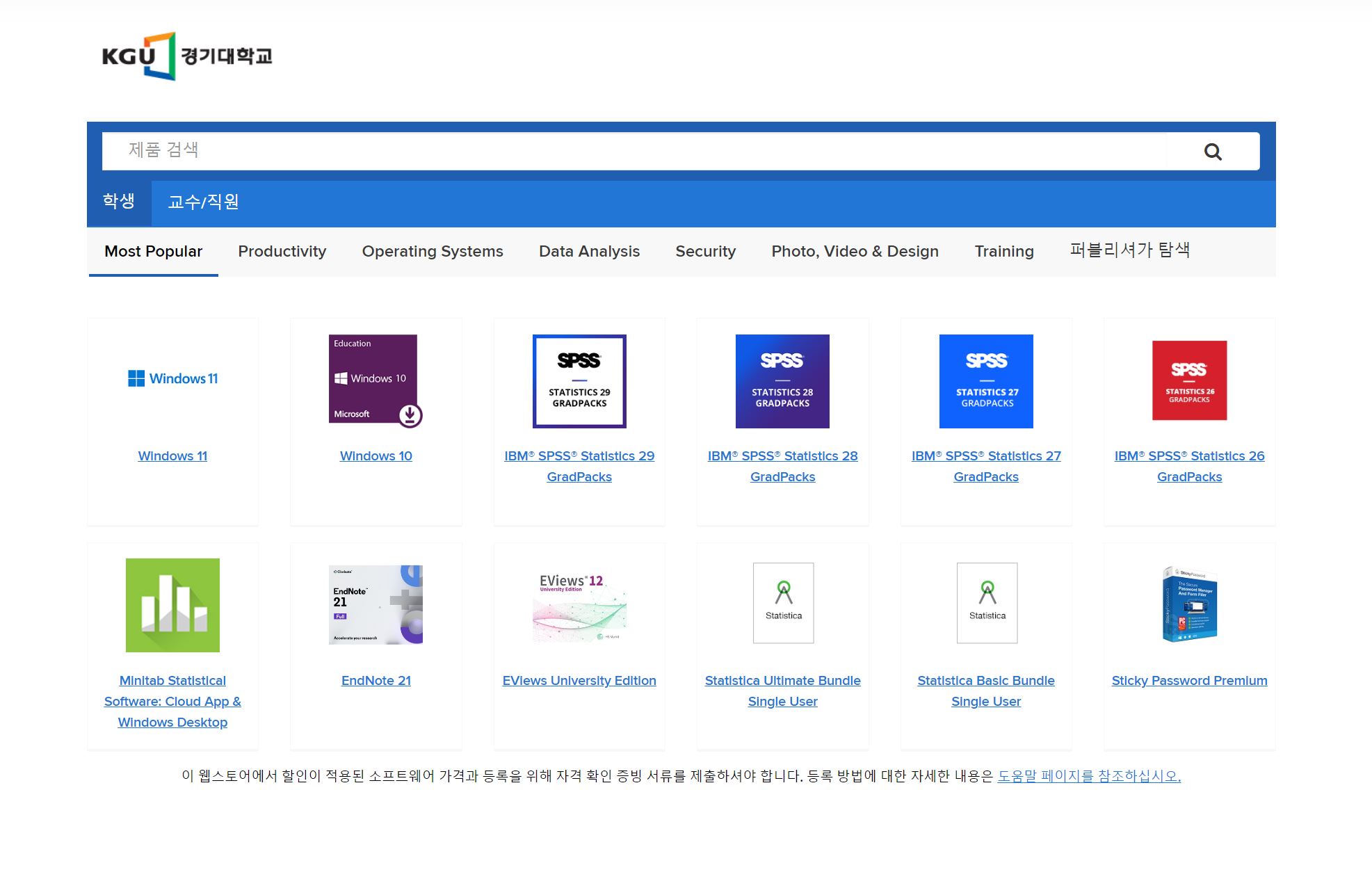The image size is (1372, 895).
Task: Click the magnifying glass search icon
Action: click(x=1213, y=152)
